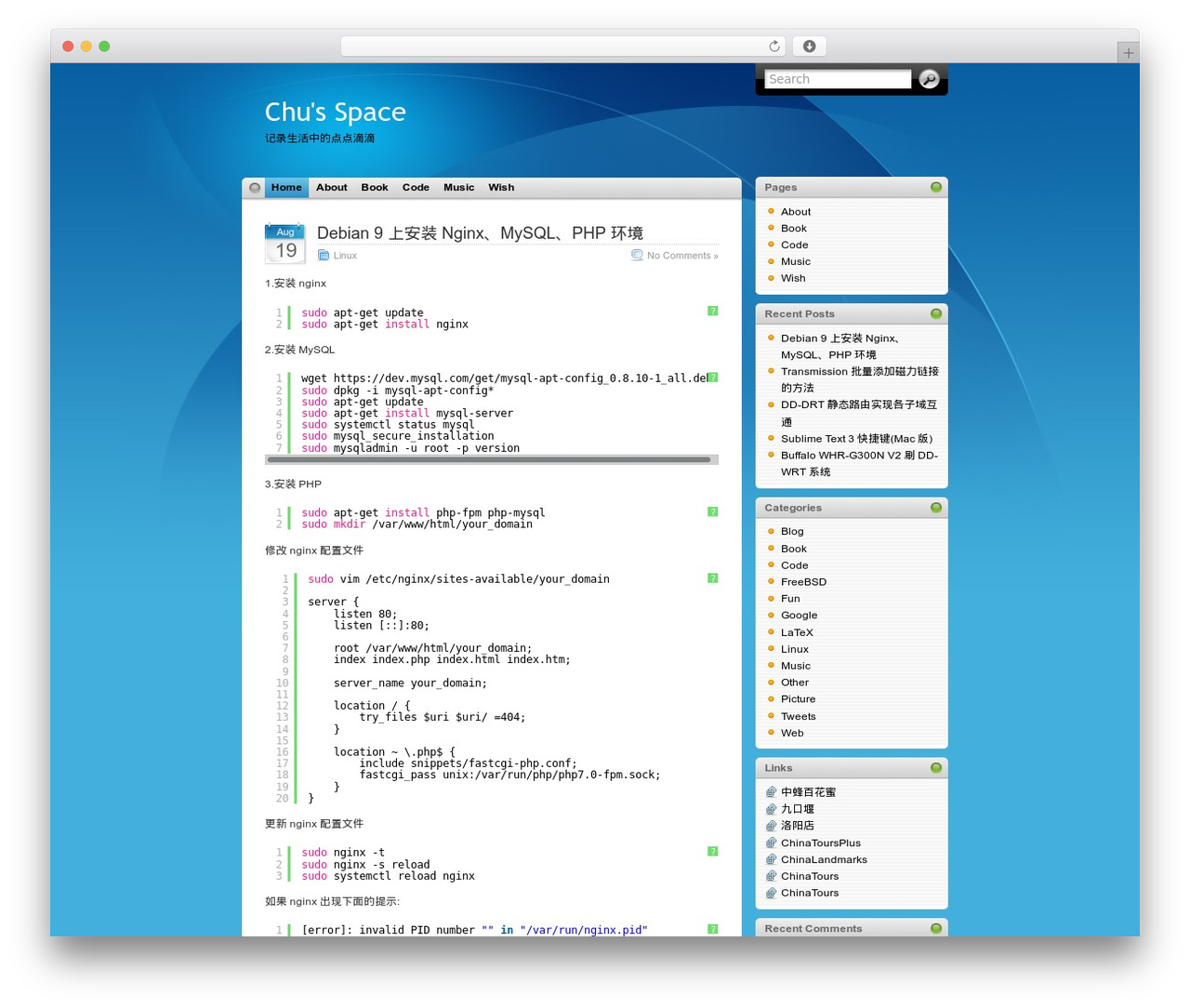Image resolution: width=1190 pixels, height=1008 pixels.
Task: Open FreeBSD in Categories
Action: click(803, 582)
